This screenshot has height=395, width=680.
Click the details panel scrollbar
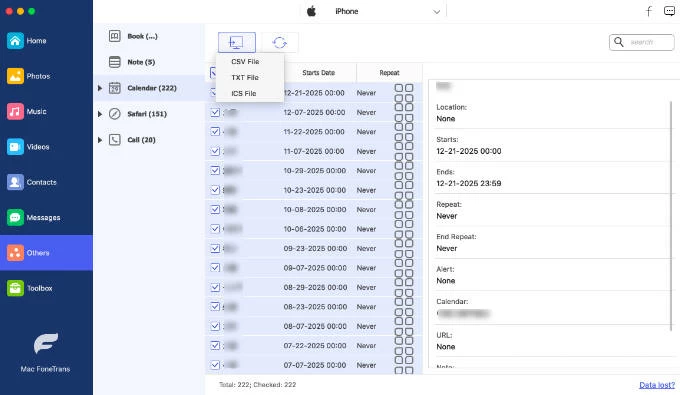tap(671, 215)
